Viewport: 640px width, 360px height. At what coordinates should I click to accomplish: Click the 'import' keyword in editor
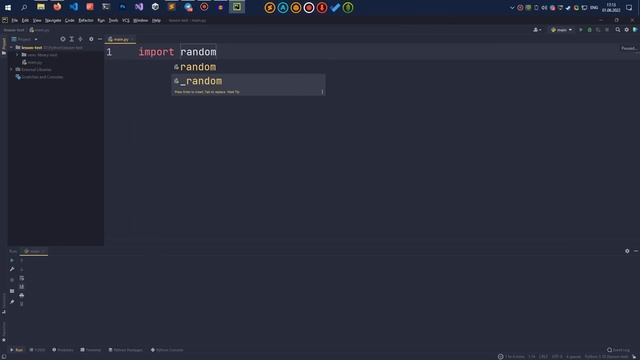(x=156, y=52)
